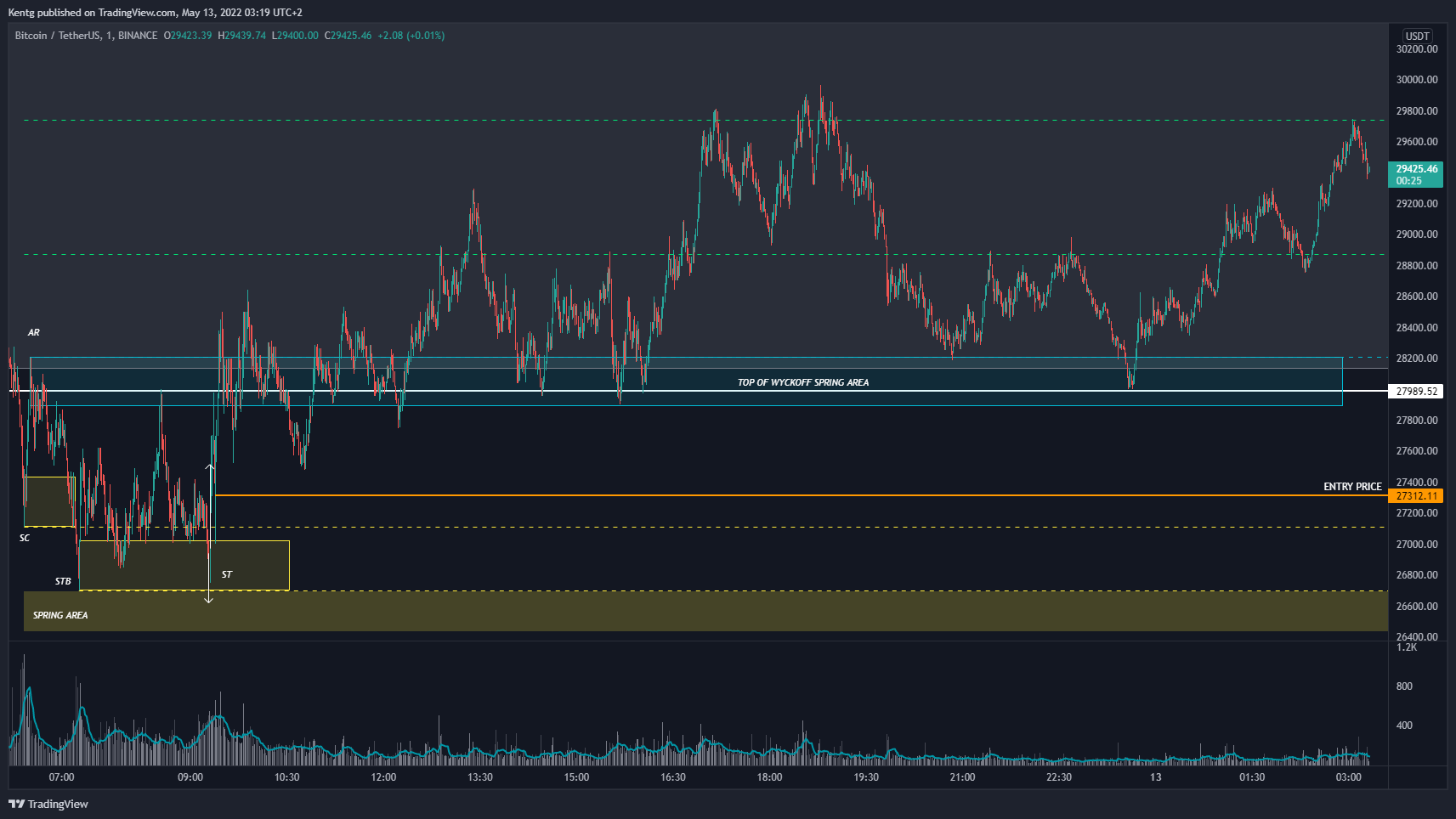Click the BINANCE exchange name
Screen dimensions: 1456x819
(138, 36)
